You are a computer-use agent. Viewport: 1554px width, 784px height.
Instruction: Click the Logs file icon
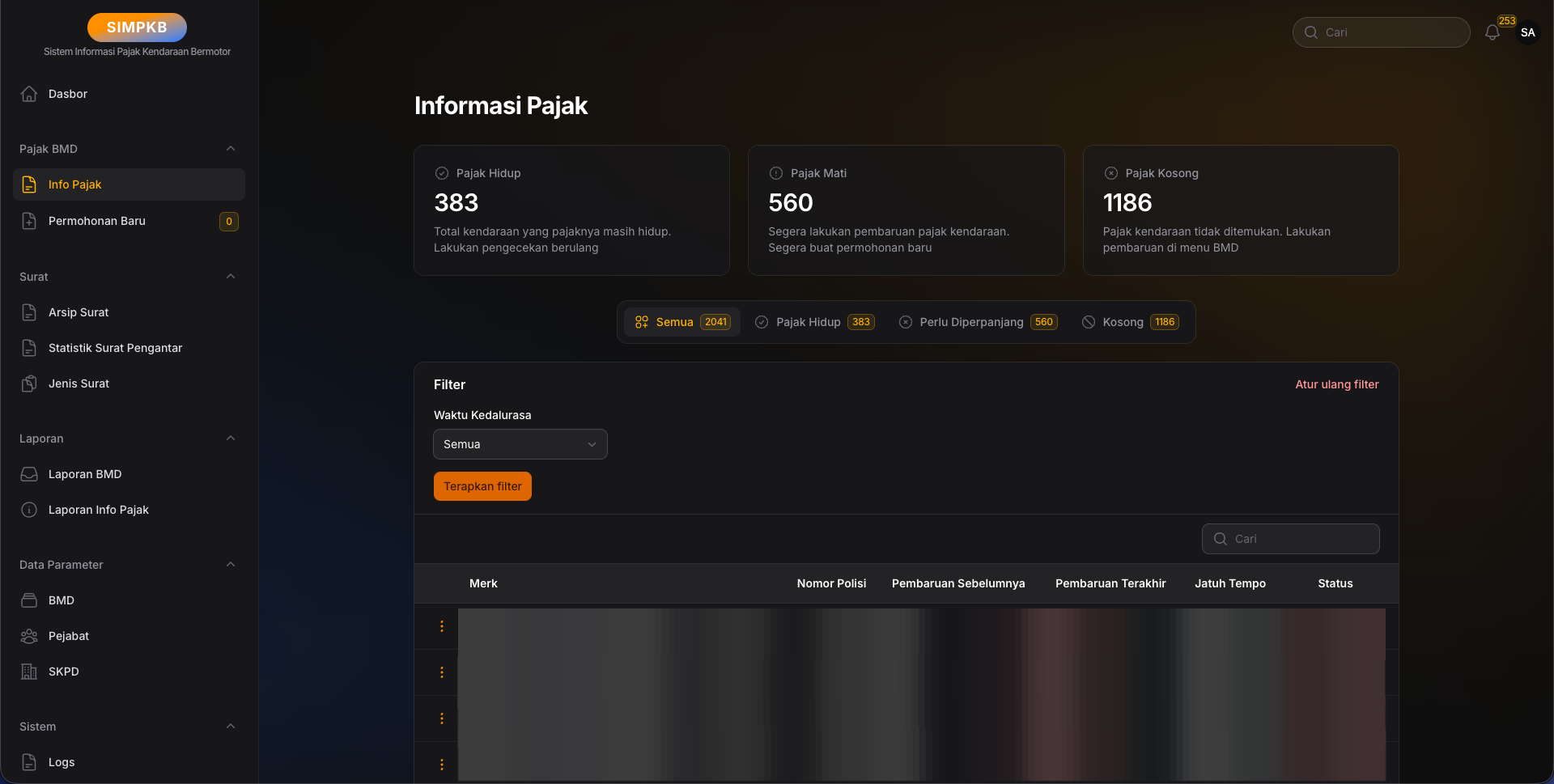point(29,762)
